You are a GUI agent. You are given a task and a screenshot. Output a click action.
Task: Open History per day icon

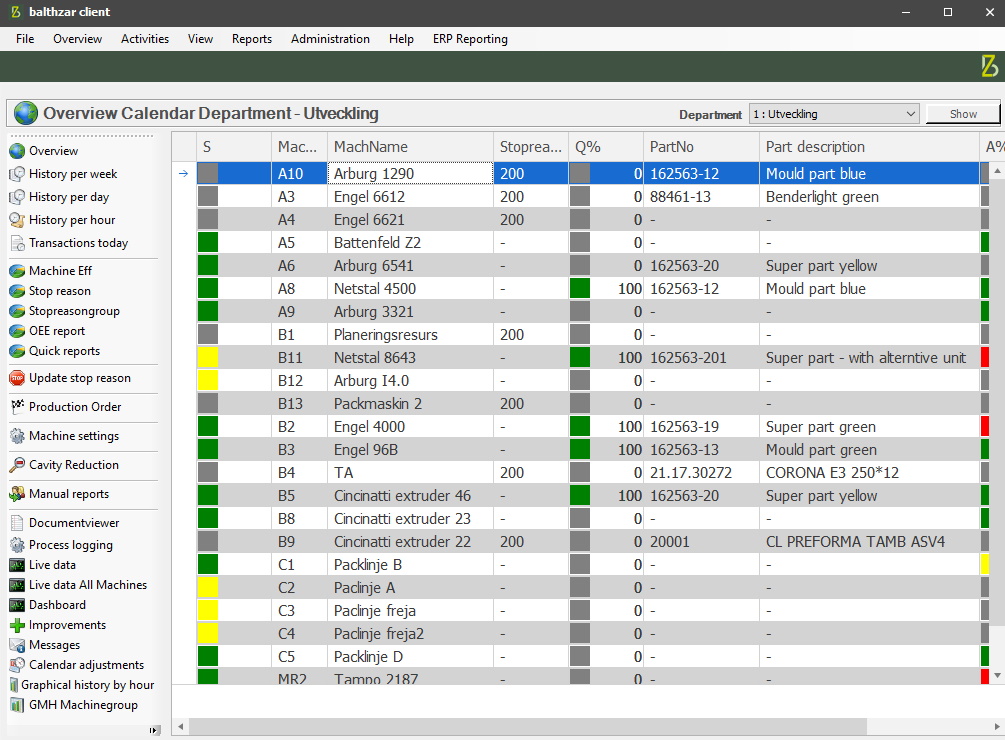(17, 197)
